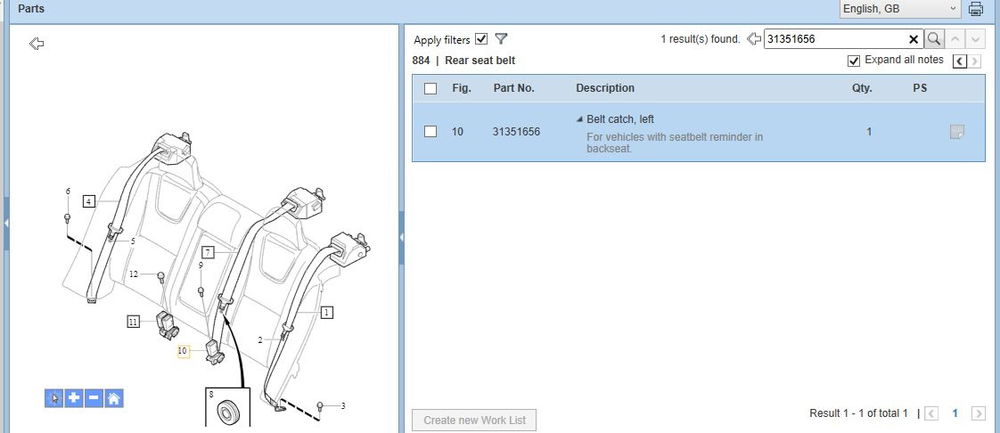Zoom in on the parts diagram
Screen dimensions: 1000x433
[x=74, y=398]
